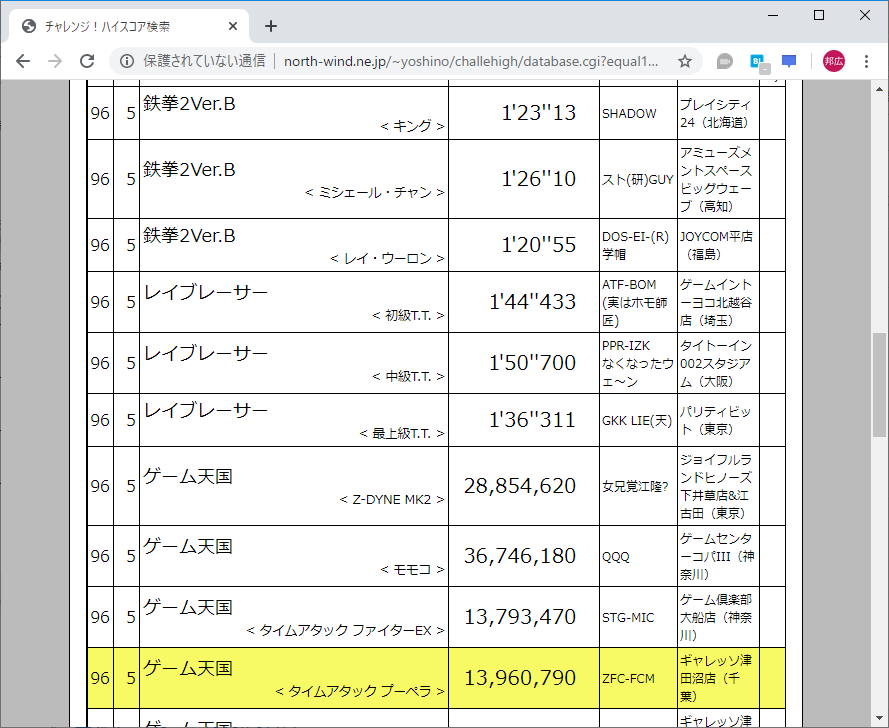The image size is (889, 728).
Task: Click location ゲームセンターコパIII（神奈川）
Action: (717, 556)
